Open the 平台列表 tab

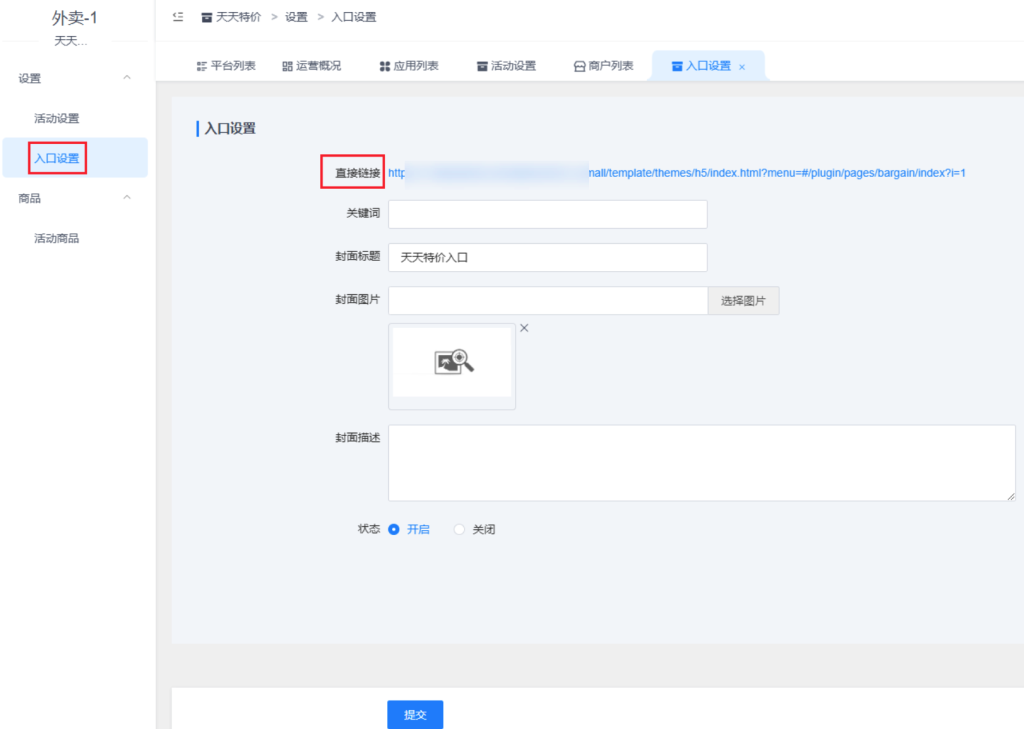point(225,66)
